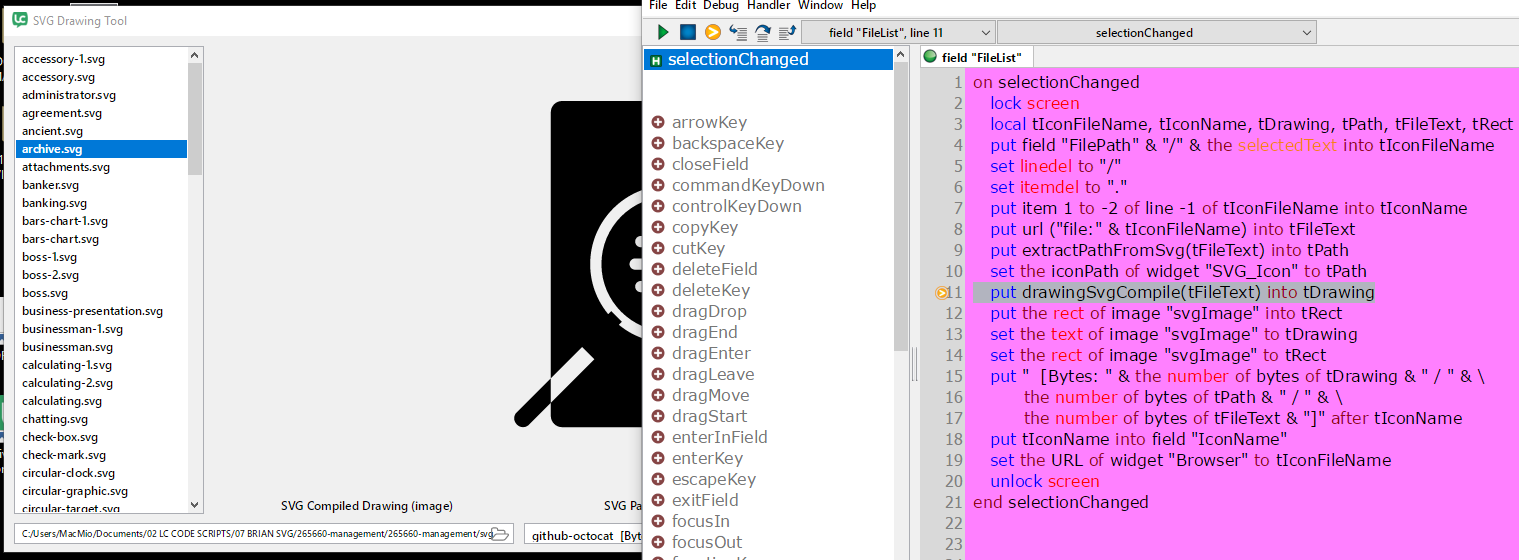The image size is (1519, 560).
Task: Click the plus icon next to enterInField
Action: (658, 437)
